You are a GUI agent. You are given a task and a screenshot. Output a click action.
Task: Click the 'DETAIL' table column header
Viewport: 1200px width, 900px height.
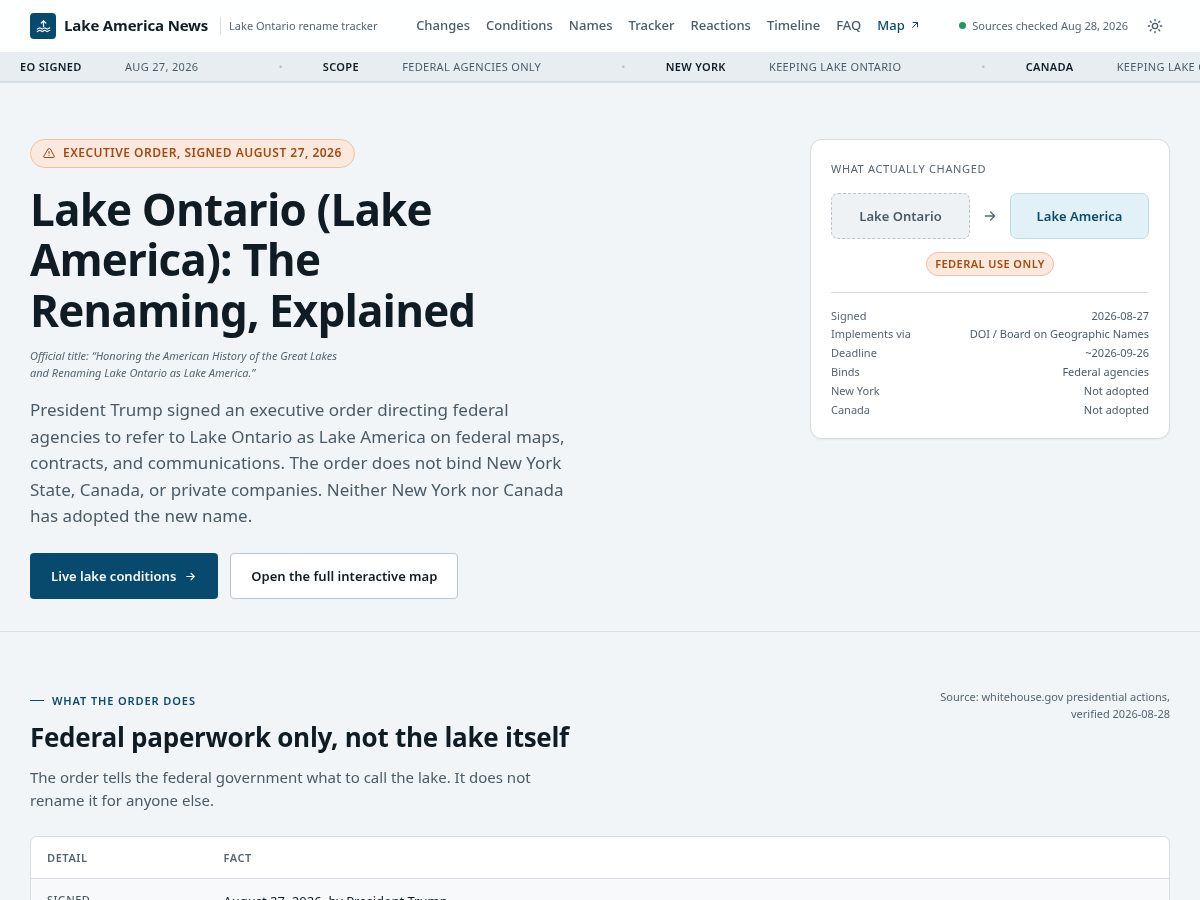pos(67,858)
